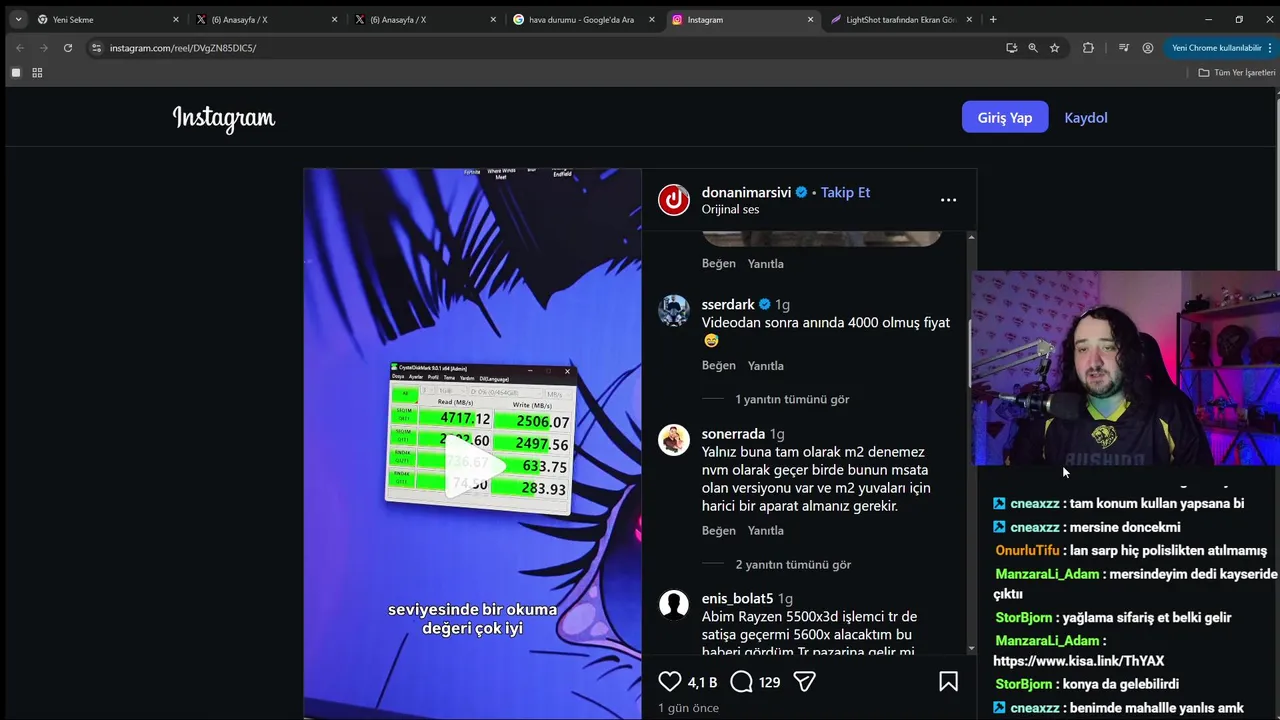Open Chrome zoom magnifier icon in address bar
The width and height of the screenshot is (1280, 720).
[1033, 48]
